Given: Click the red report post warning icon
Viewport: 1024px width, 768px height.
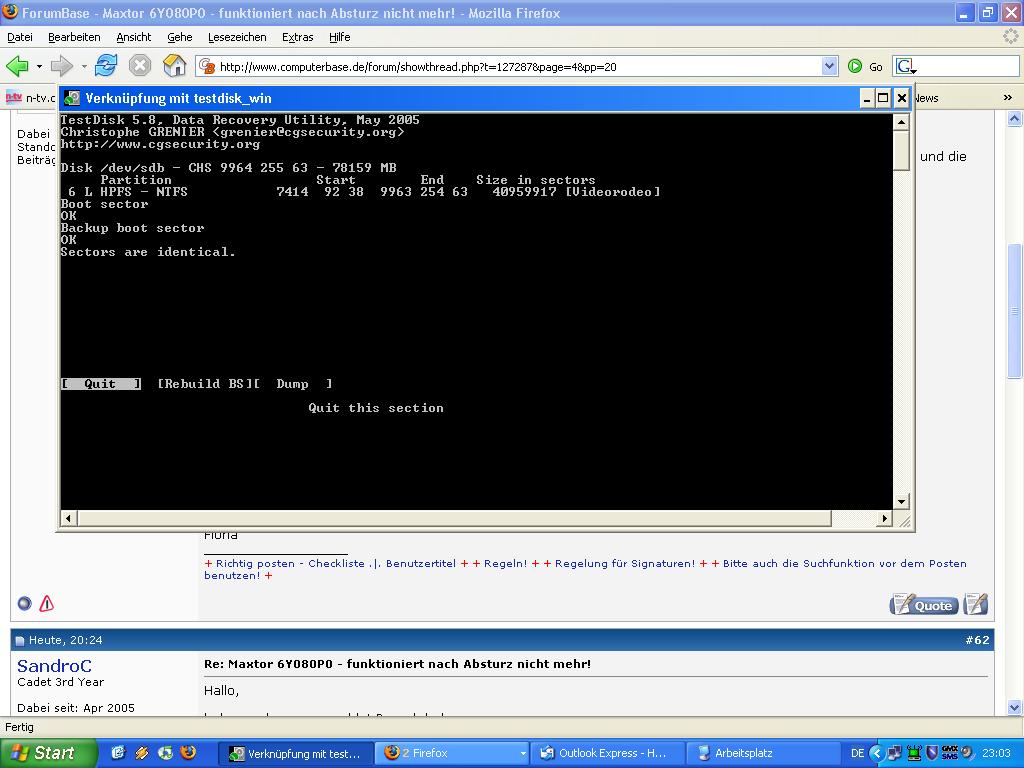Looking at the screenshot, I should 46,604.
